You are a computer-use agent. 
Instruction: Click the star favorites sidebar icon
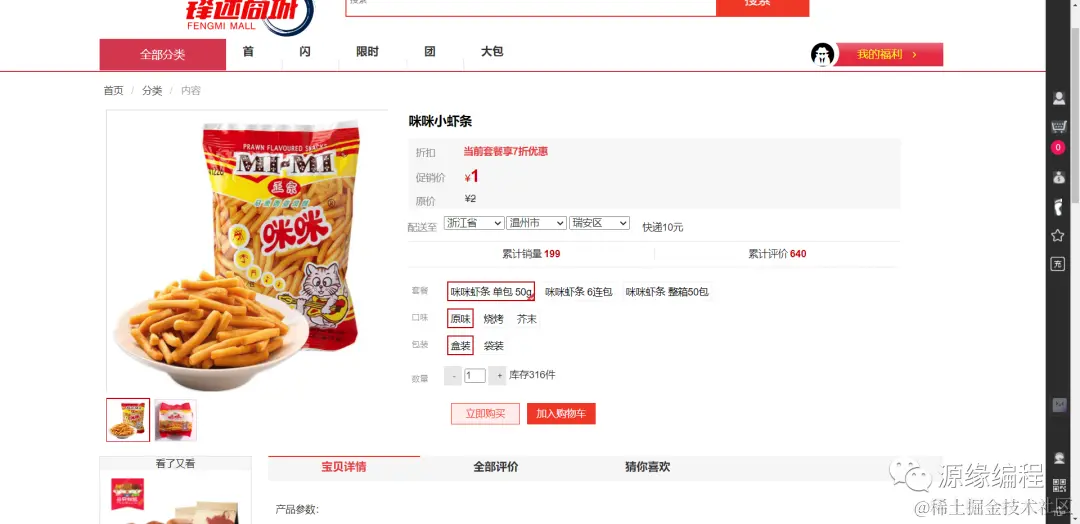[1058, 235]
